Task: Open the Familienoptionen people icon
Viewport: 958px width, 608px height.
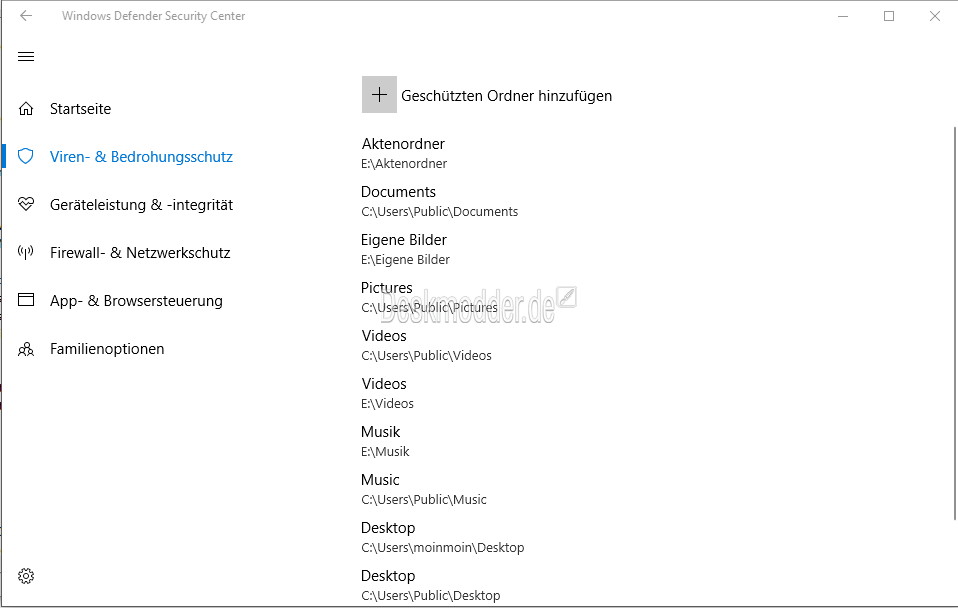Action: click(26, 349)
